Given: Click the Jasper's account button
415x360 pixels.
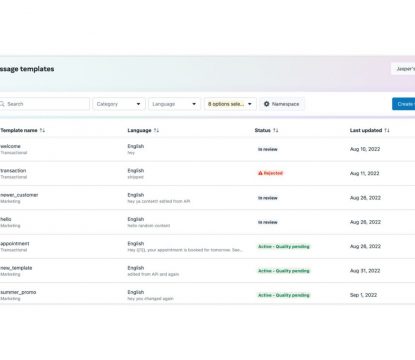Looking at the screenshot, I should pos(403,69).
